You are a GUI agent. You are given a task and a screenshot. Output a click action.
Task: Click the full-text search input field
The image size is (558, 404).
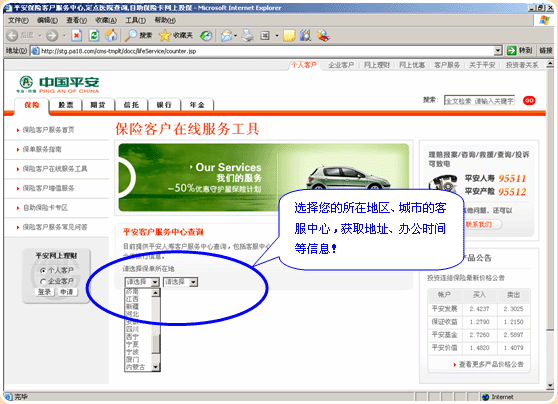pos(479,101)
